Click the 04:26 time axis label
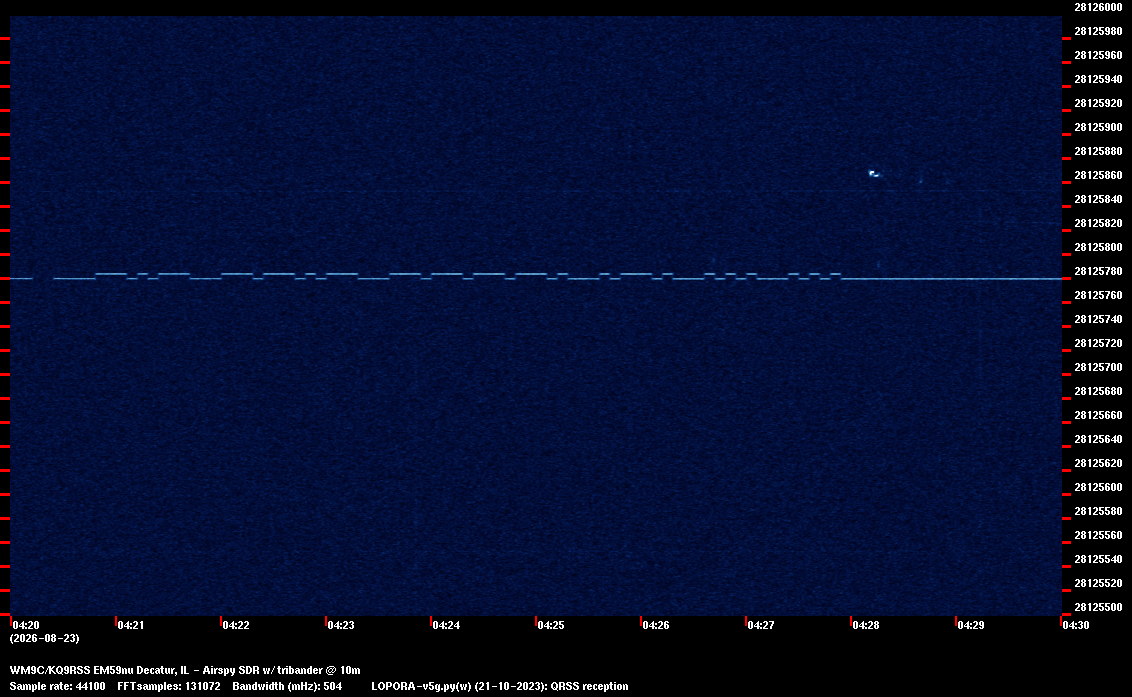The height and width of the screenshot is (697, 1132). click(x=656, y=625)
